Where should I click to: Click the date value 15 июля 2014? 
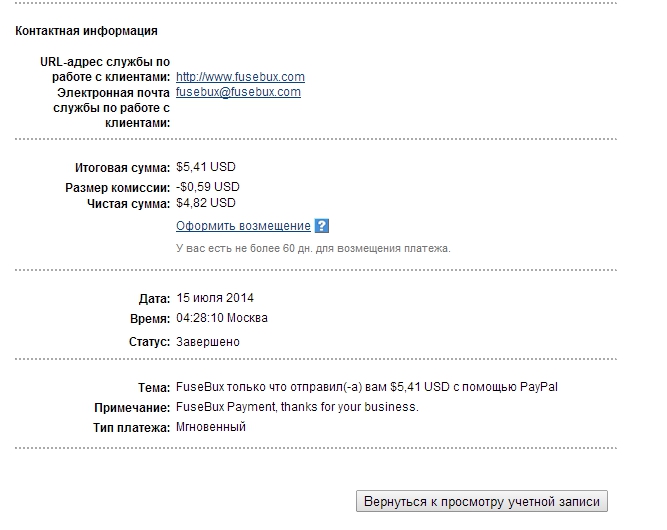pos(215,298)
